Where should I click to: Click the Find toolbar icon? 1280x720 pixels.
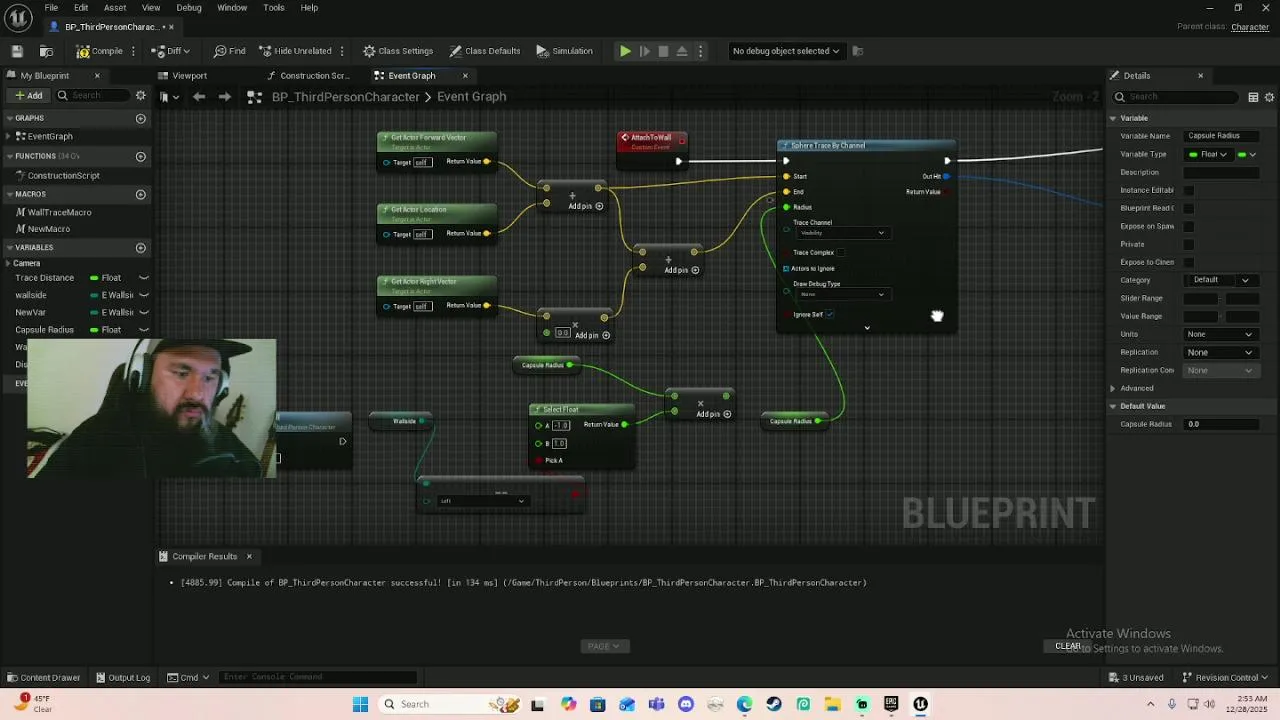point(229,51)
